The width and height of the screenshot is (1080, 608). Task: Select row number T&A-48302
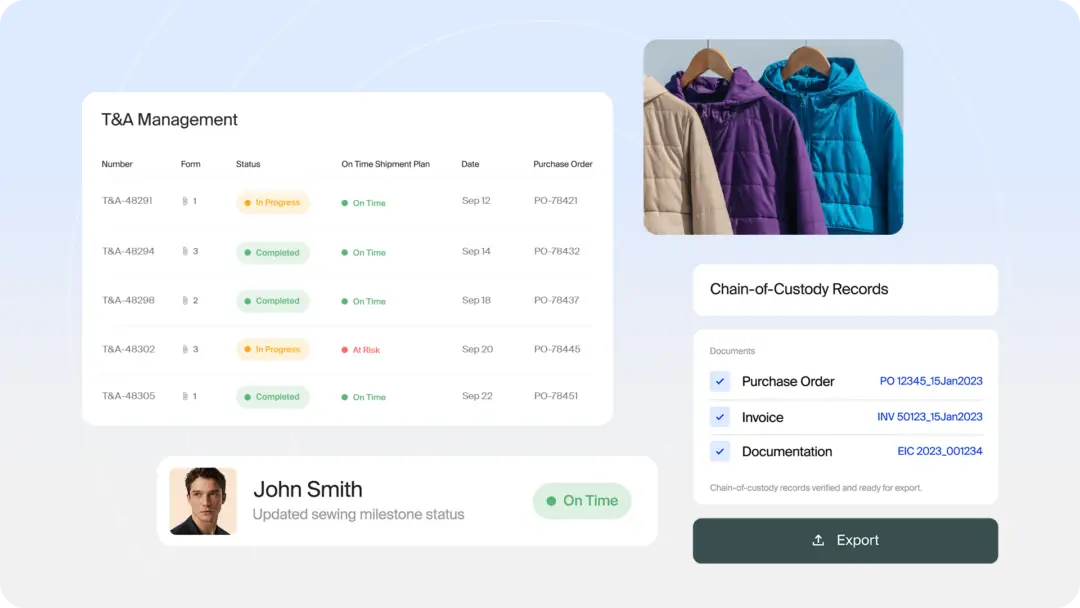pyautogui.click(x=129, y=348)
